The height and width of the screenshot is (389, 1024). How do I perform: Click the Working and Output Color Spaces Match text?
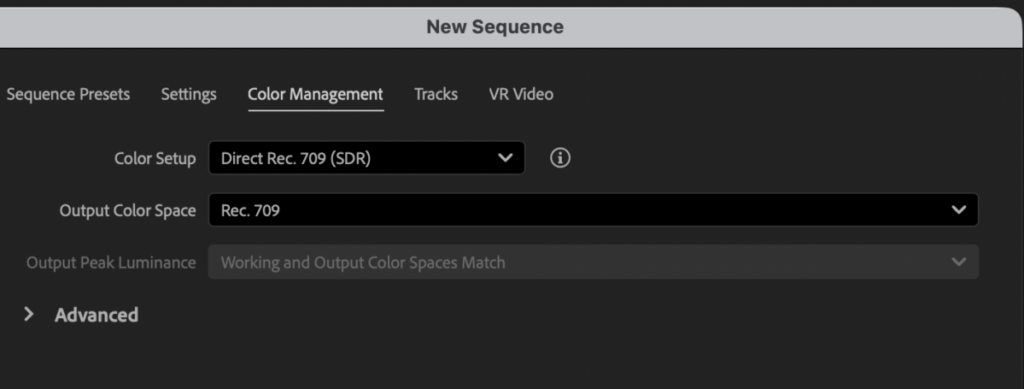tap(363, 263)
